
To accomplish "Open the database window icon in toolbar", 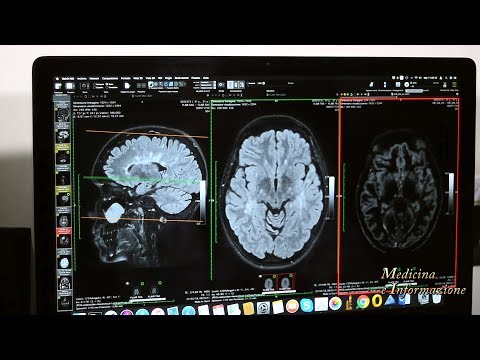I will (x=58, y=86).
